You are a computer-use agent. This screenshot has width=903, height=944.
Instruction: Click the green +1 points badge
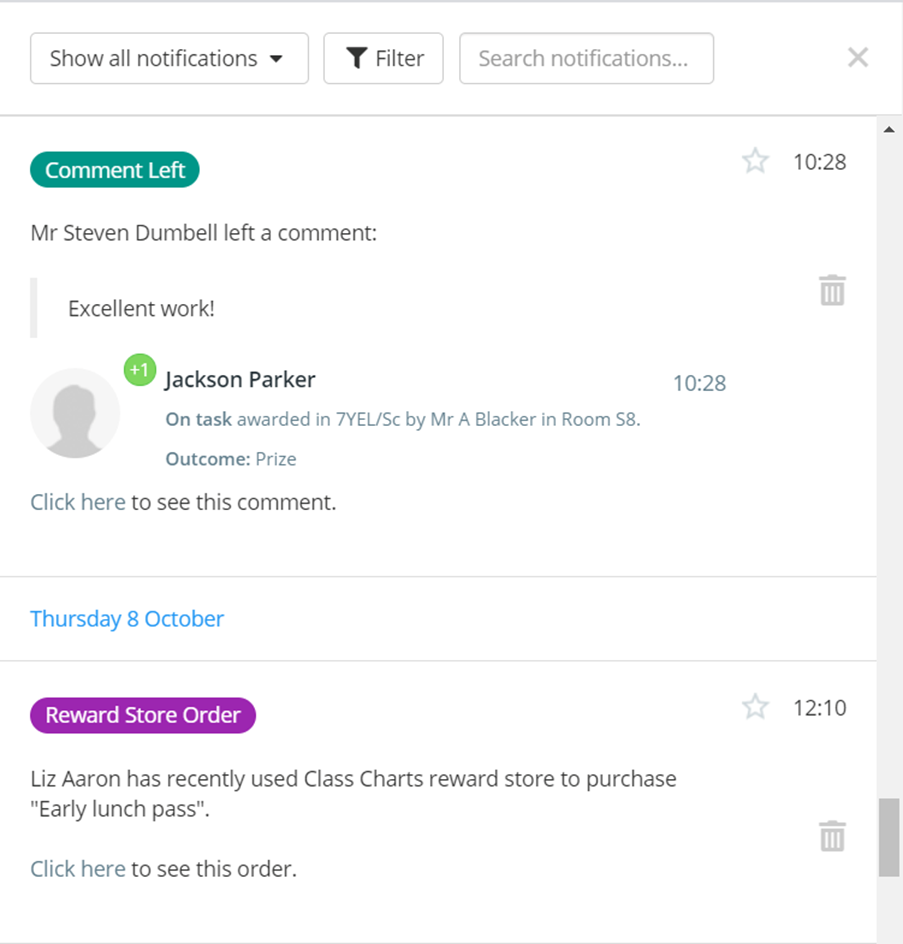coord(139,370)
